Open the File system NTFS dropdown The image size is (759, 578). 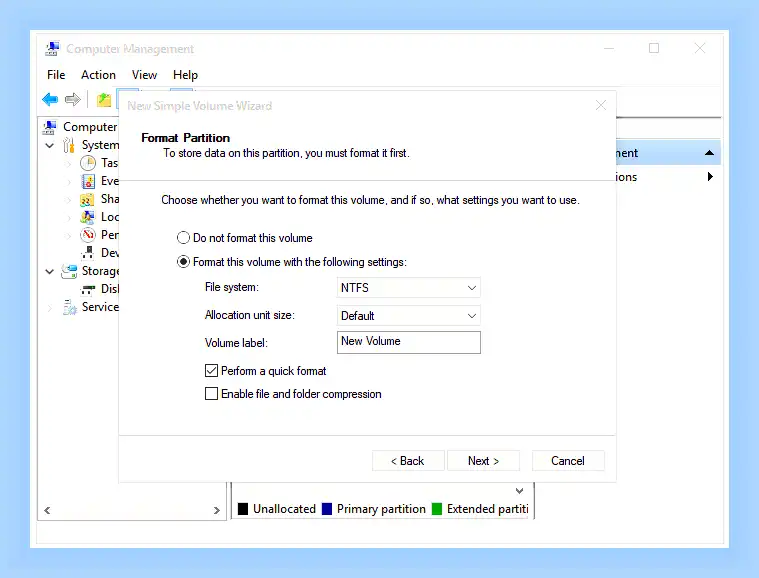pos(409,288)
